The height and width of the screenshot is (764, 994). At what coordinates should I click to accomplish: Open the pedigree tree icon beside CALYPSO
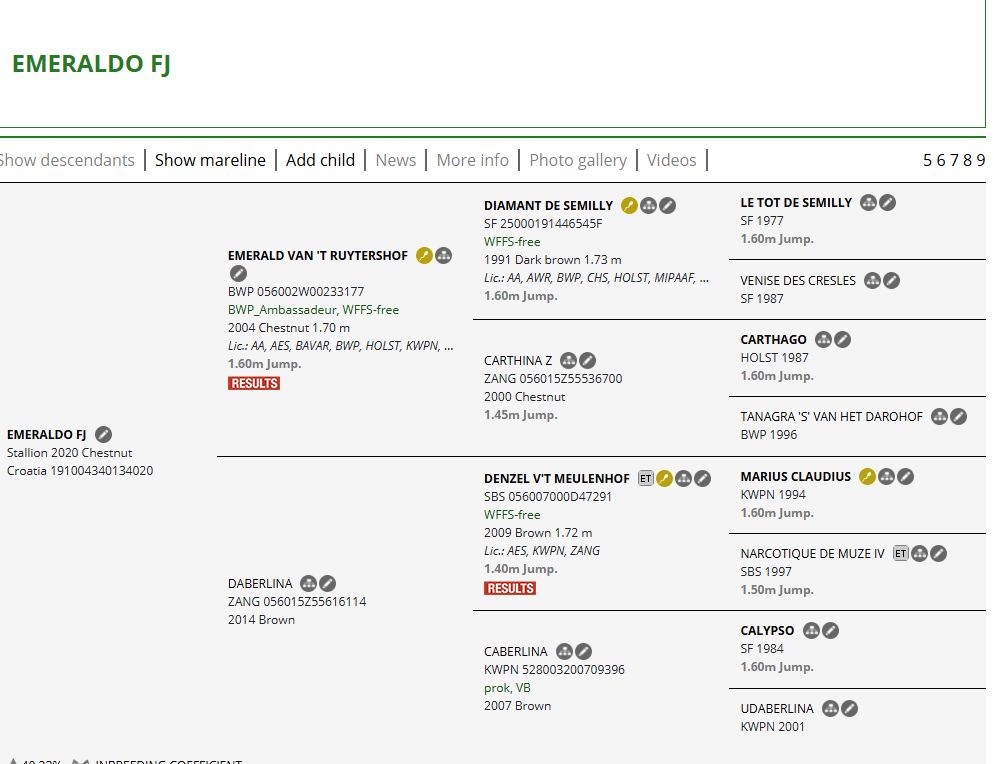coord(811,631)
